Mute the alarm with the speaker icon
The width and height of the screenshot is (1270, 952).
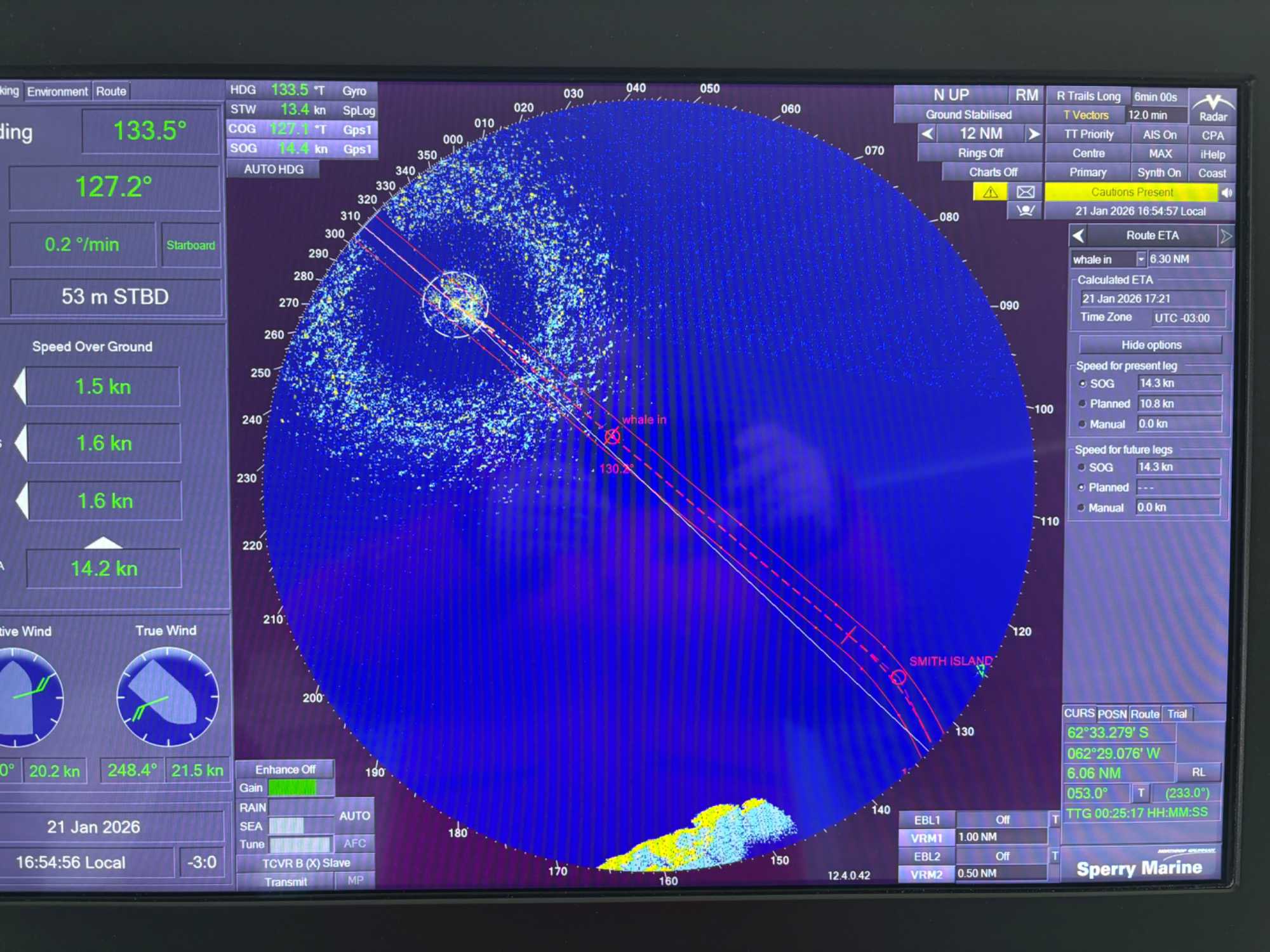click(x=1226, y=192)
